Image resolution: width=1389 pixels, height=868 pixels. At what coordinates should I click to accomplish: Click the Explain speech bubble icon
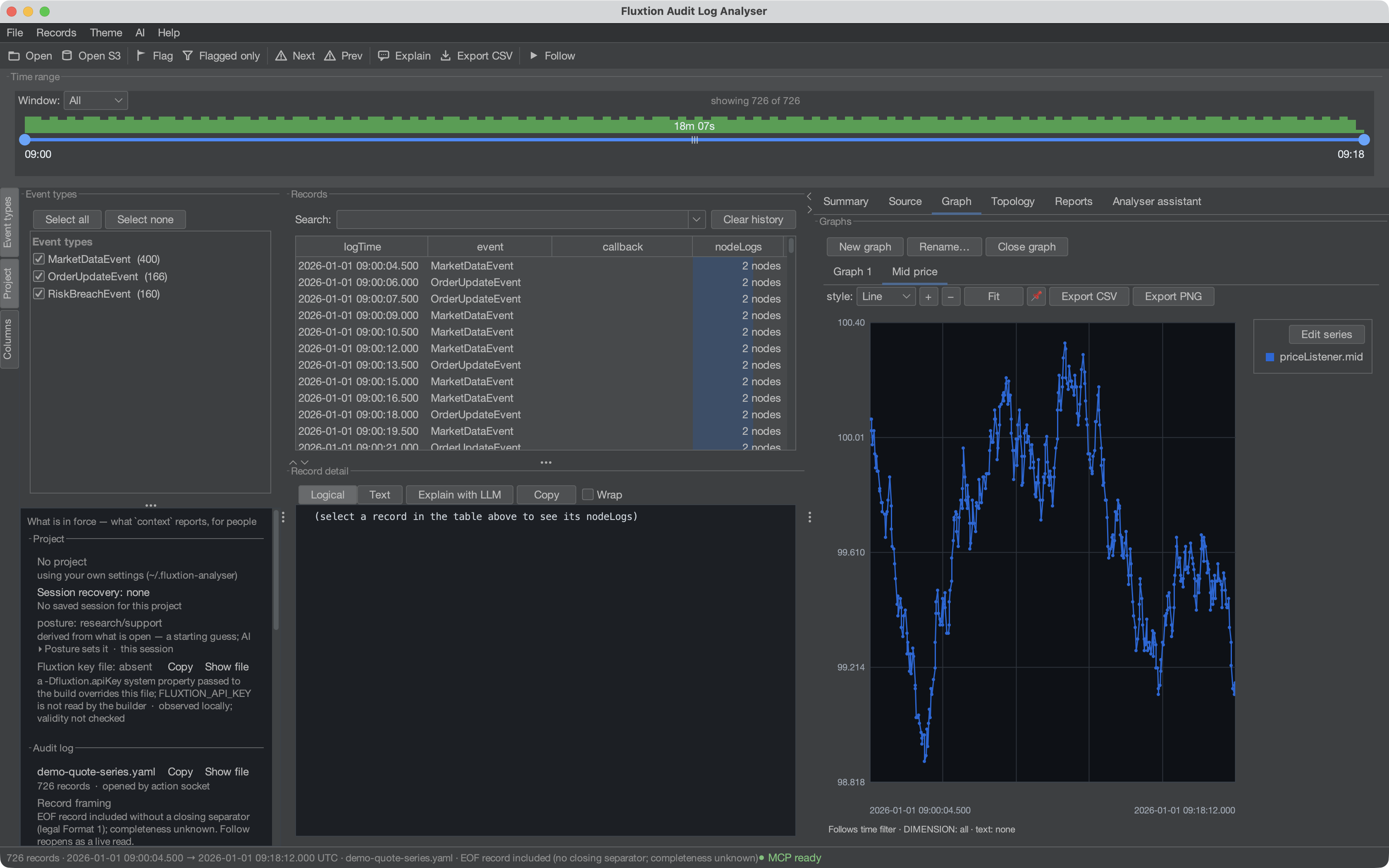coord(383,56)
